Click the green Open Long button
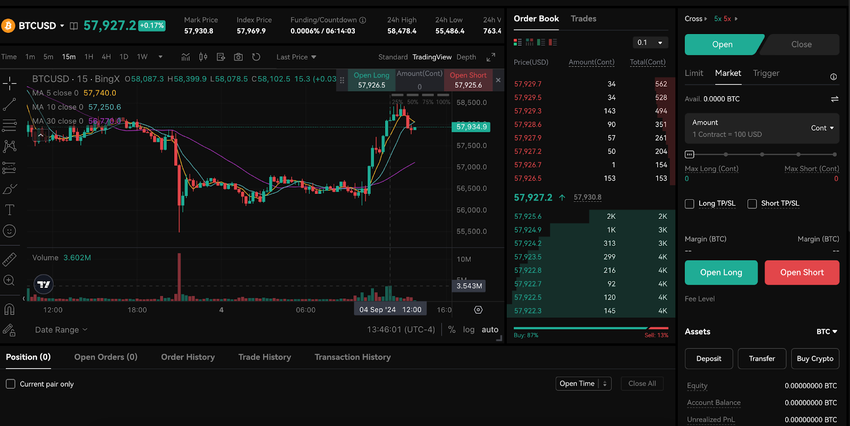 pos(721,273)
